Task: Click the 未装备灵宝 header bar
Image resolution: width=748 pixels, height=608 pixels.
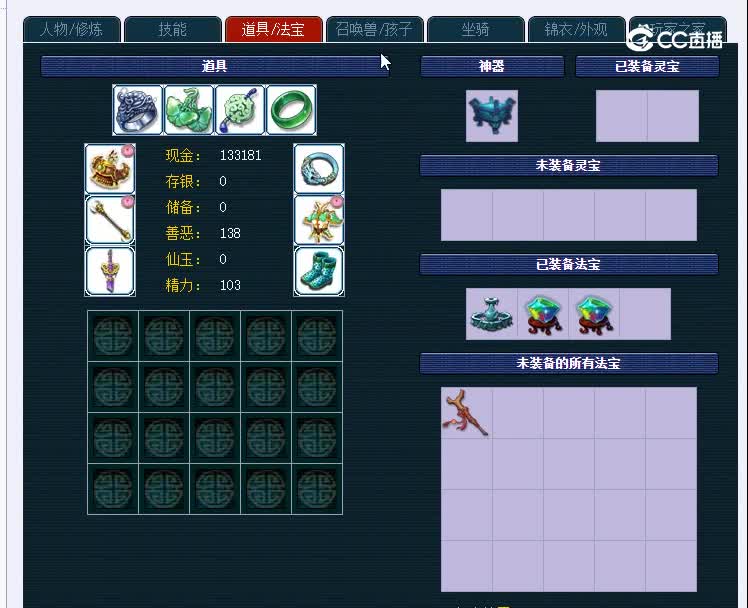Action: point(569,165)
